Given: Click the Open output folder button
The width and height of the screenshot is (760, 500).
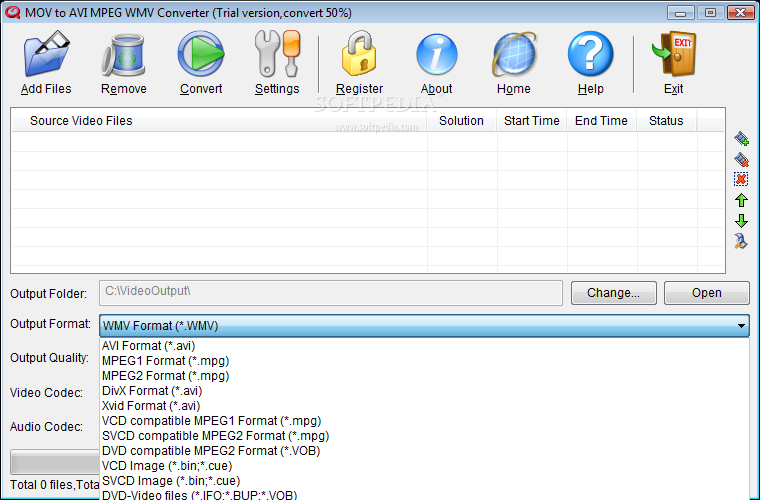Looking at the screenshot, I should (706, 293).
